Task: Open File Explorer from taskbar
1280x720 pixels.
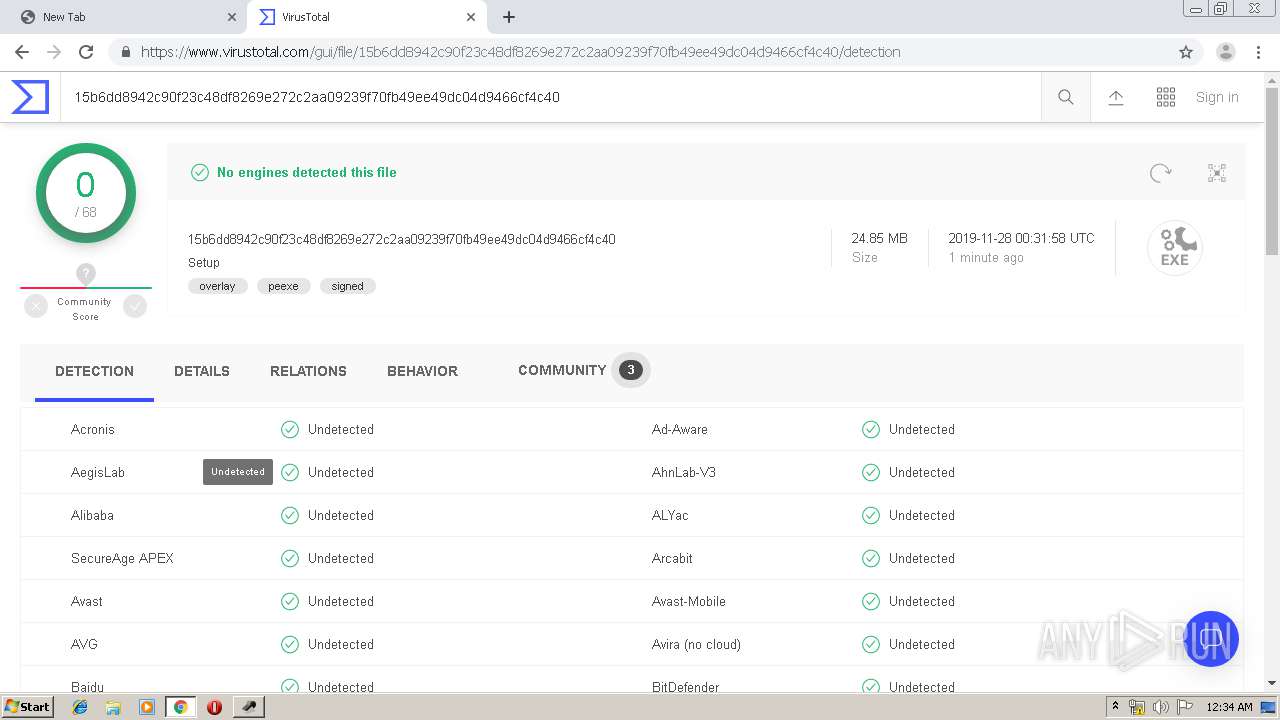Action: coord(113,707)
